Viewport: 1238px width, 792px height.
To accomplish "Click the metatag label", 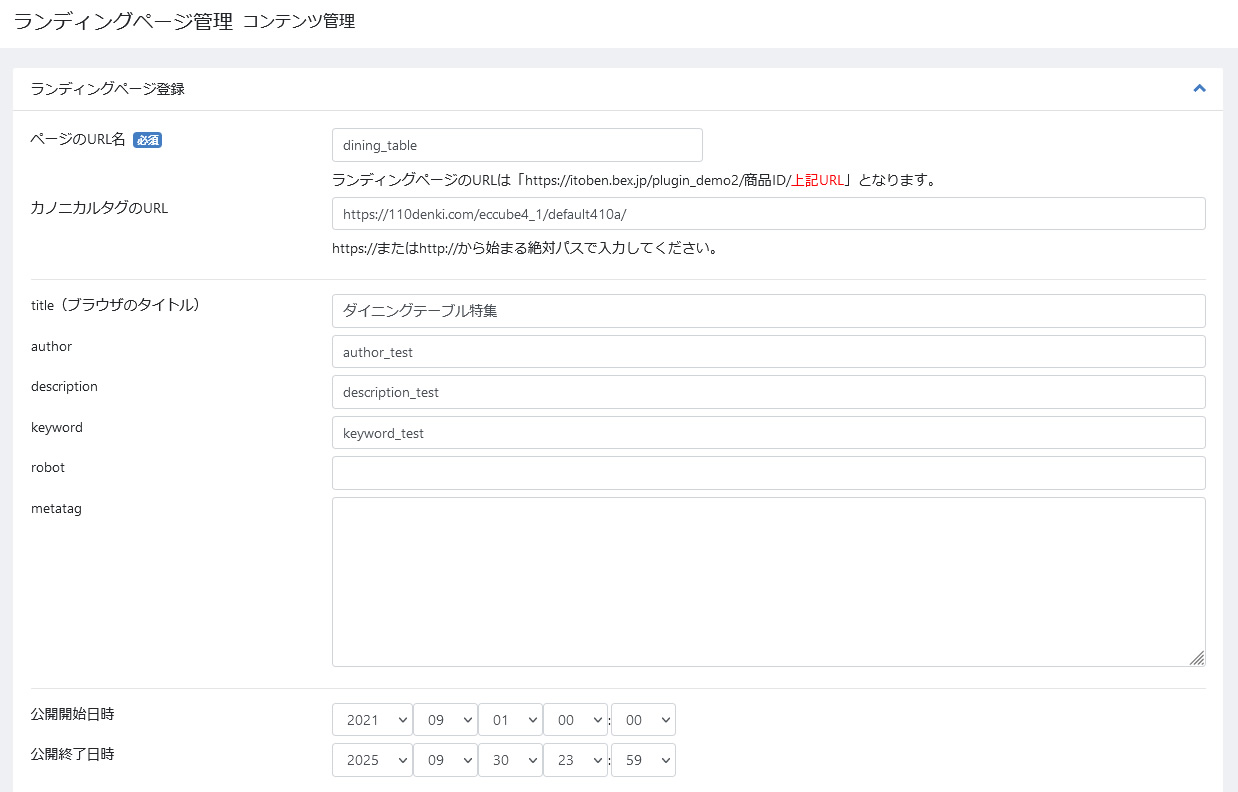I will (56, 508).
